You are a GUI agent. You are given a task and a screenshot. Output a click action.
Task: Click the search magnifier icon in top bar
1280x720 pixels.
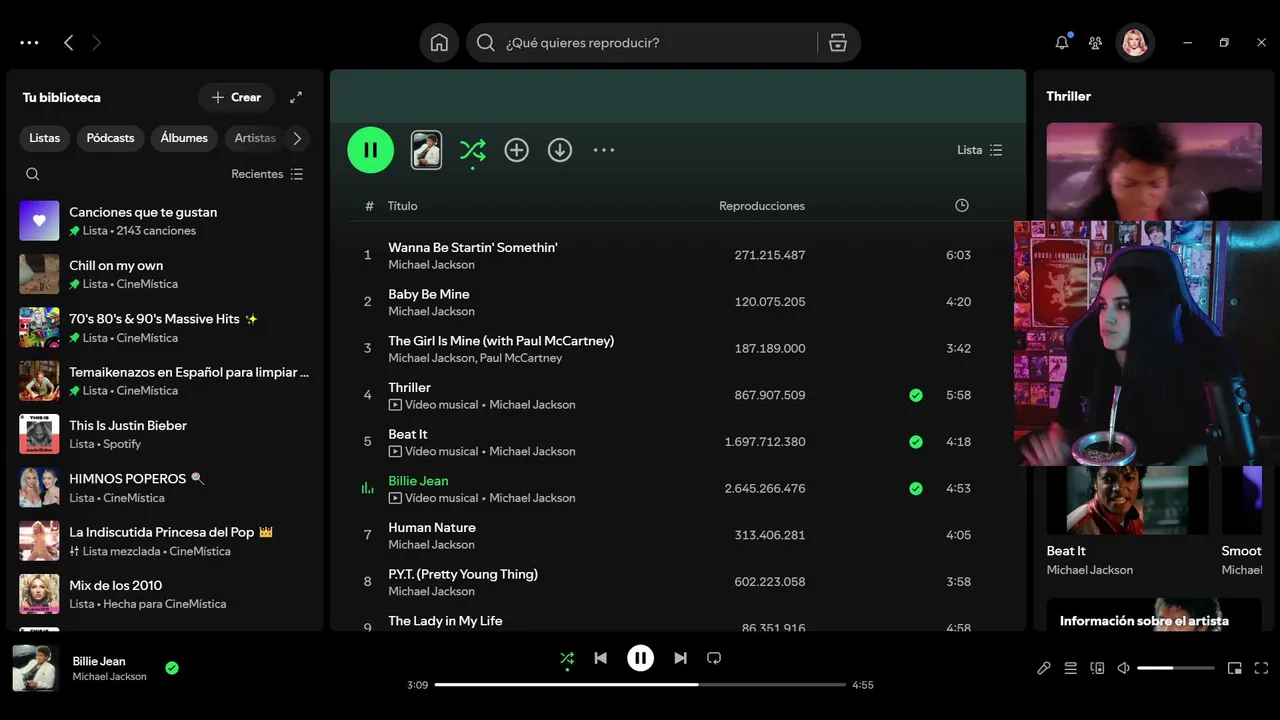(485, 43)
